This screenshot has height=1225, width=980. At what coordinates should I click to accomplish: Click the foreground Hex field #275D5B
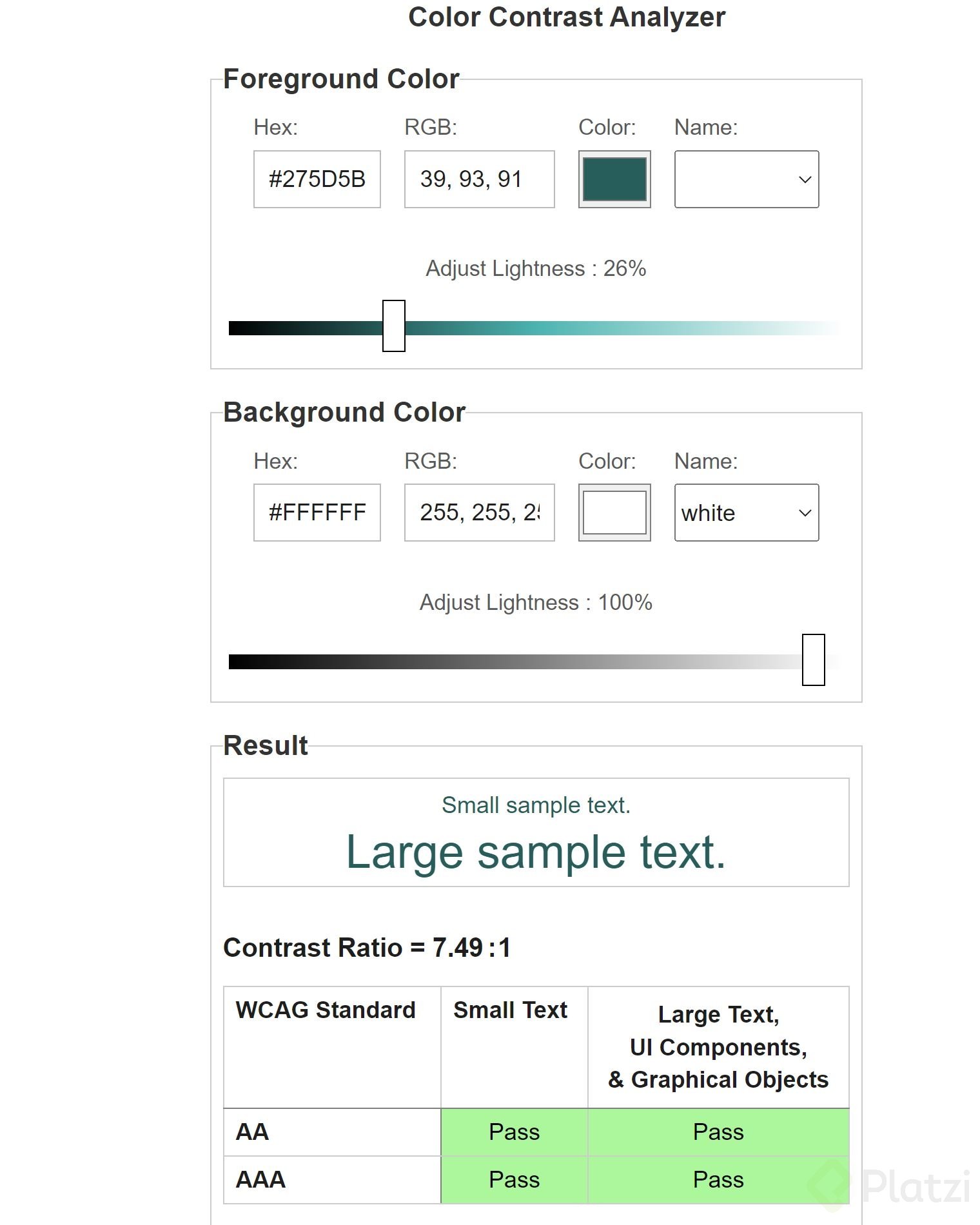(317, 179)
